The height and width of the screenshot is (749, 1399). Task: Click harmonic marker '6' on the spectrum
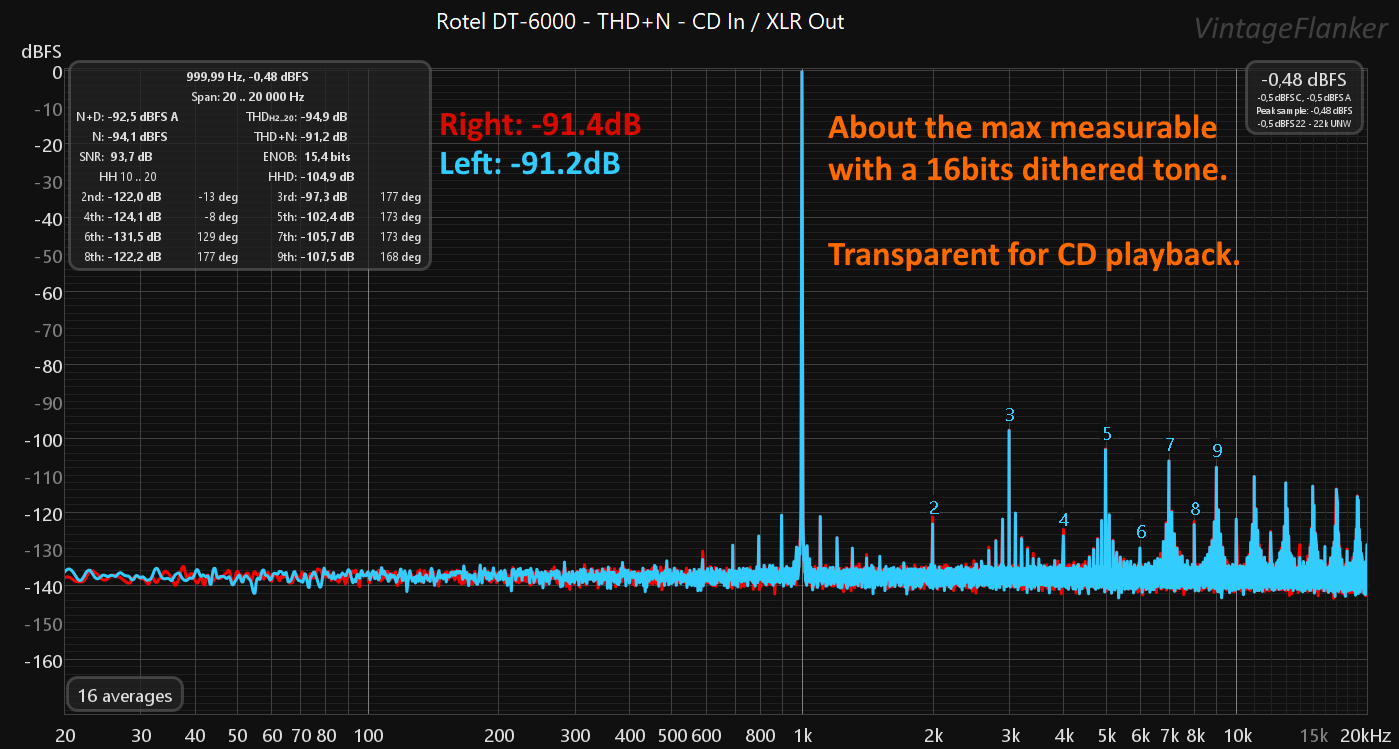[x=1141, y=532]
